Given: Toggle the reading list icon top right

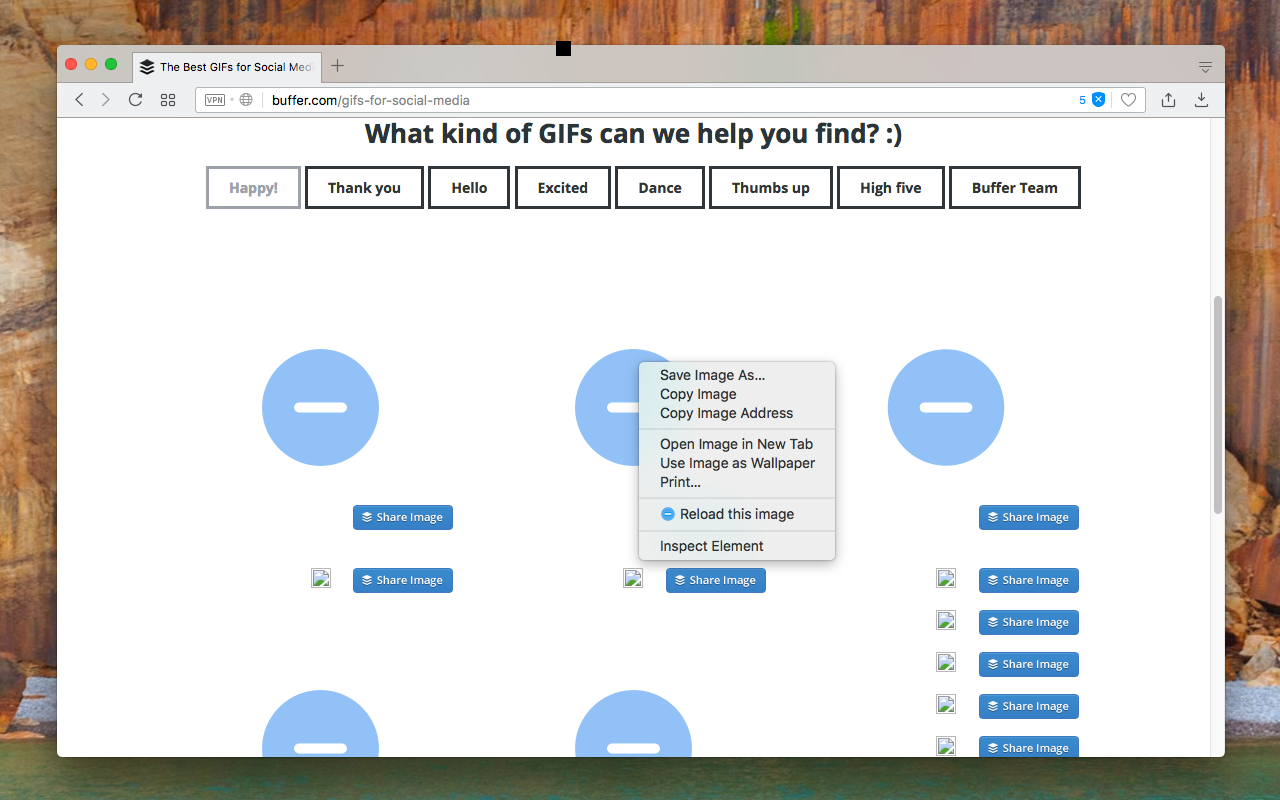Looking at the screenshot, I should 1205,64.
